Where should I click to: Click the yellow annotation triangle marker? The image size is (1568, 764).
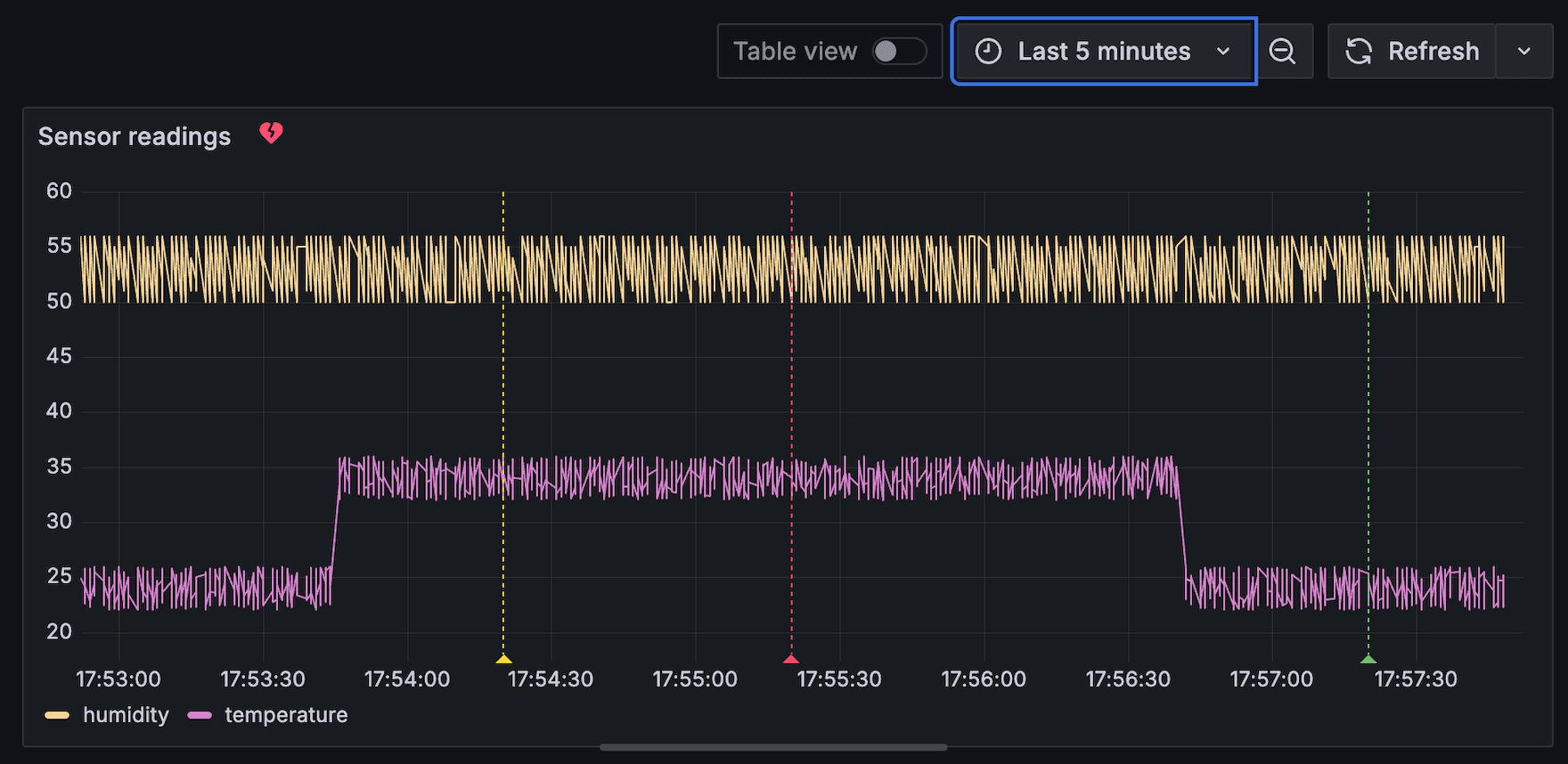(x=503, y=659)
